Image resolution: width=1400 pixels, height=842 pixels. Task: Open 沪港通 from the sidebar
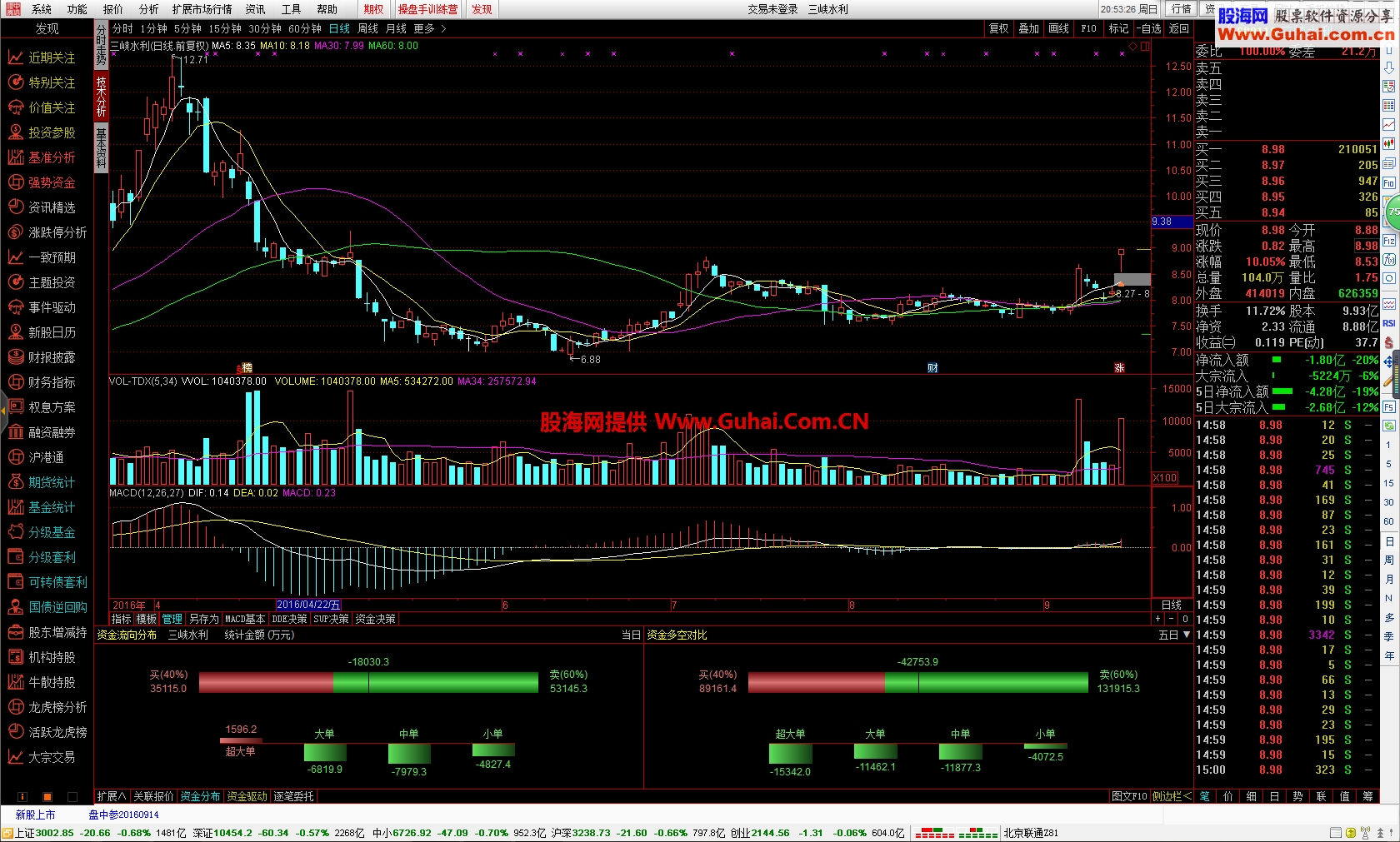45,457
